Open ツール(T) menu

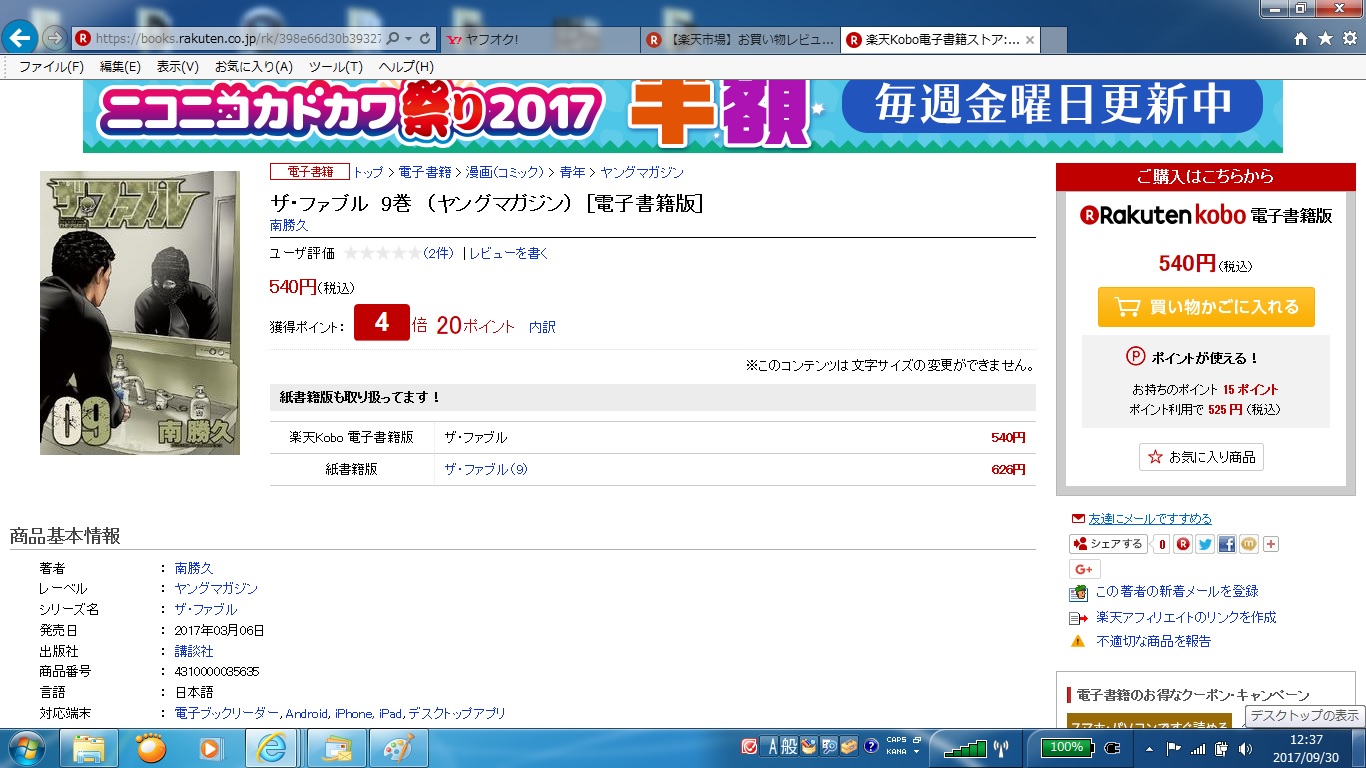point(336,67)
